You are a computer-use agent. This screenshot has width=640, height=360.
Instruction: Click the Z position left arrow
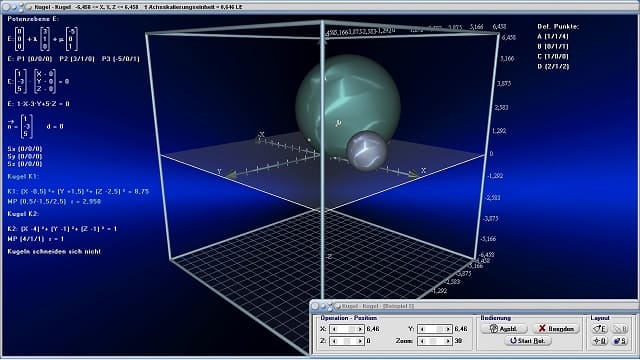(x=334, y=341)
